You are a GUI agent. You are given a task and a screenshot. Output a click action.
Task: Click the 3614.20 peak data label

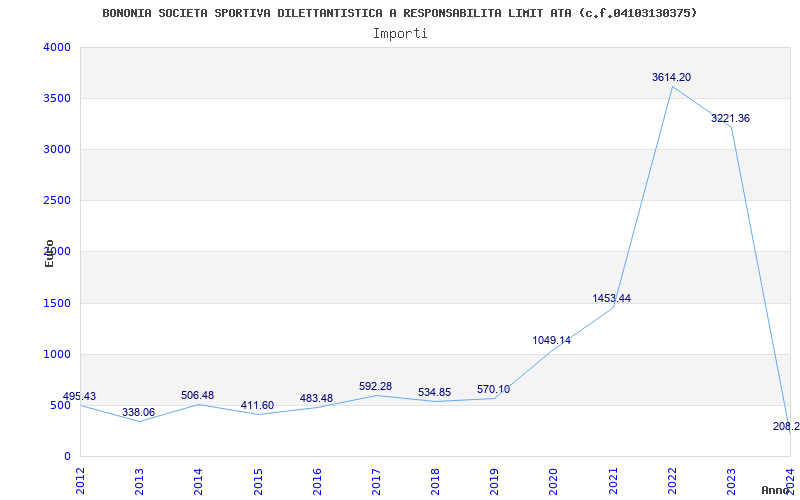tap(671, 78)
